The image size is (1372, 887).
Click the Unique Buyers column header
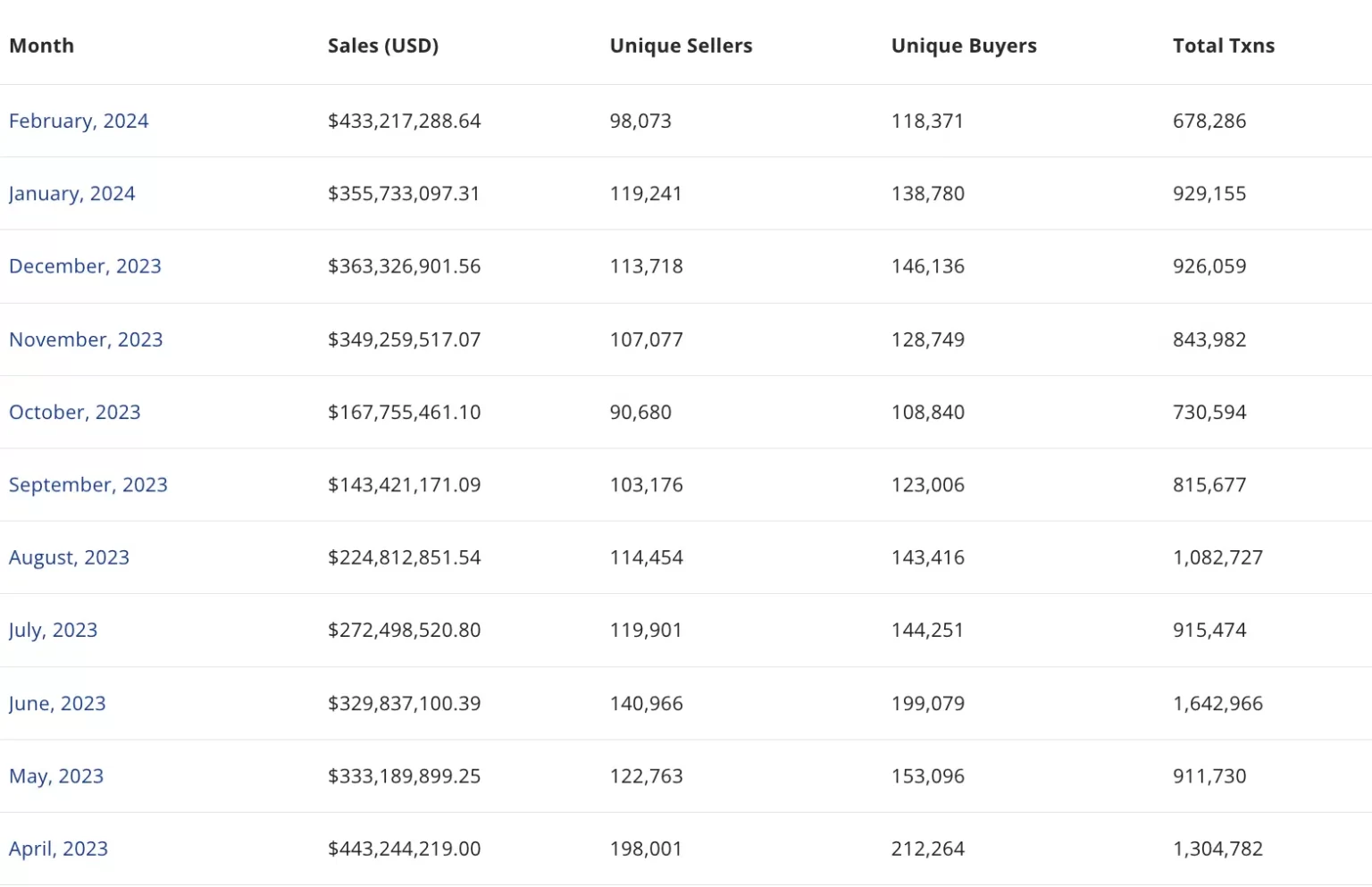click(964, 46)
